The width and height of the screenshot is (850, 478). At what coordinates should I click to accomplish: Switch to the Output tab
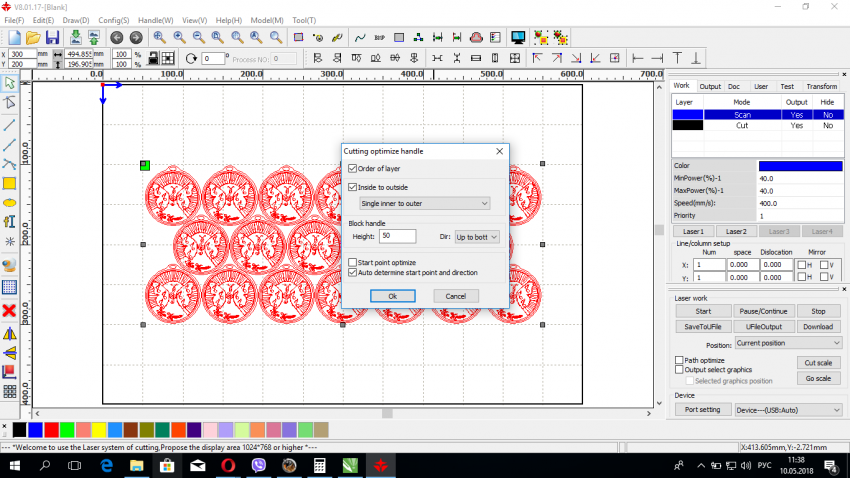point(710,87)
